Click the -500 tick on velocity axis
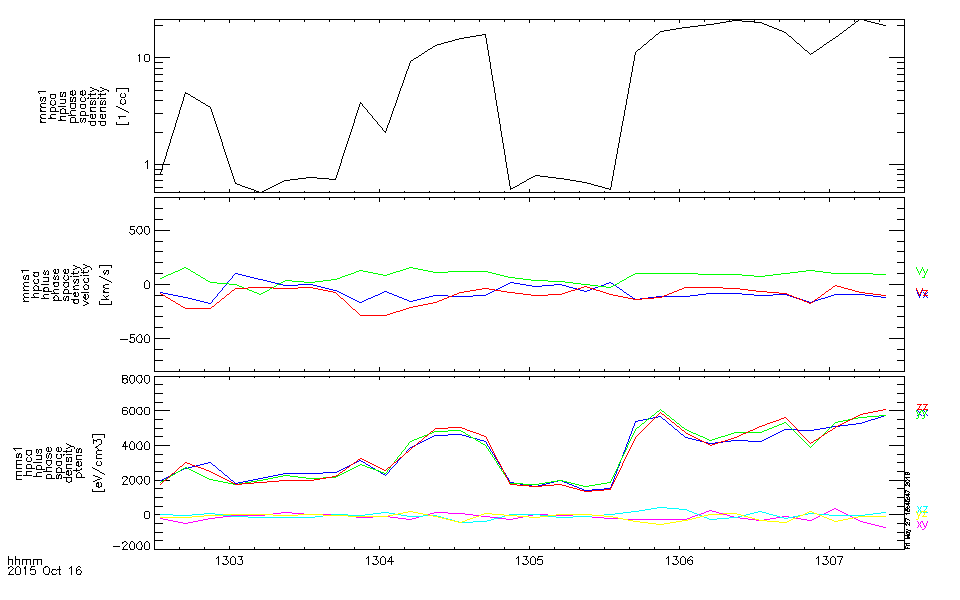The image size is (960, 600). pyautogui.click(x=133, y=339)
